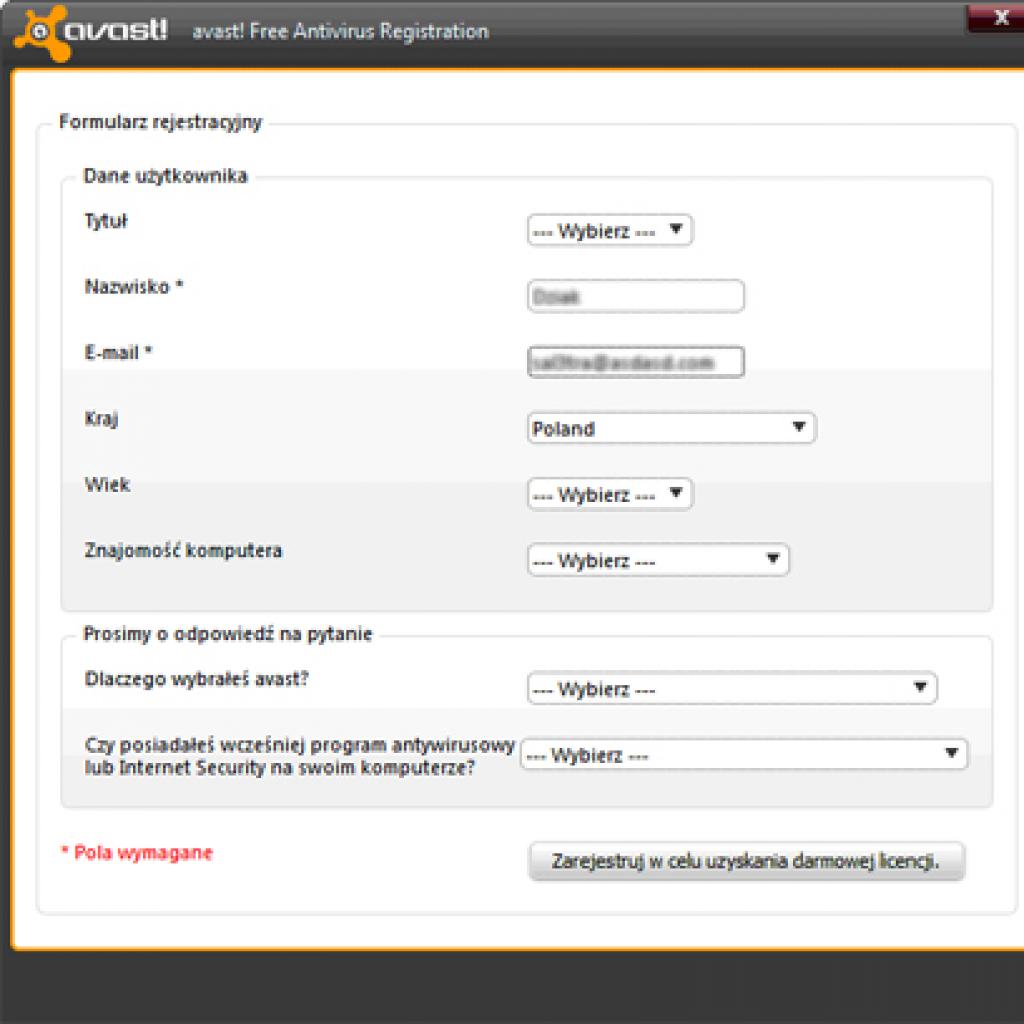Close the avast! registration window
This screenshot has width=1024, height=1024.
click(x=997, y=17)
